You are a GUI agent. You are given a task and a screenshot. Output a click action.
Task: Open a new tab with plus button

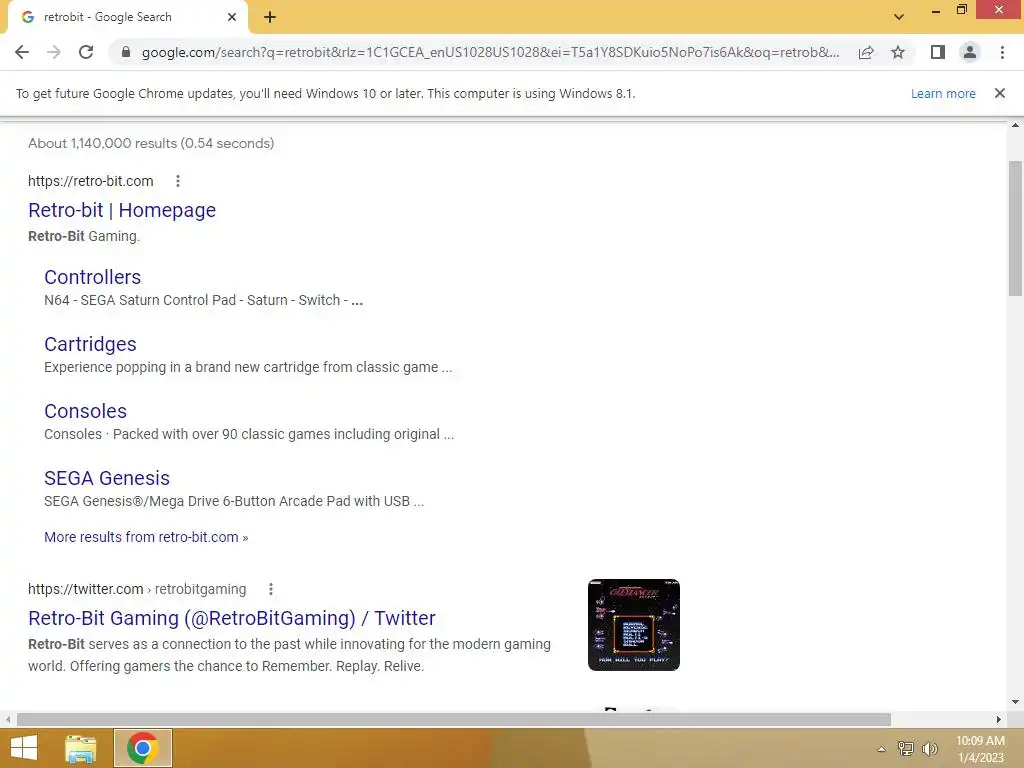tap(270, 17)
